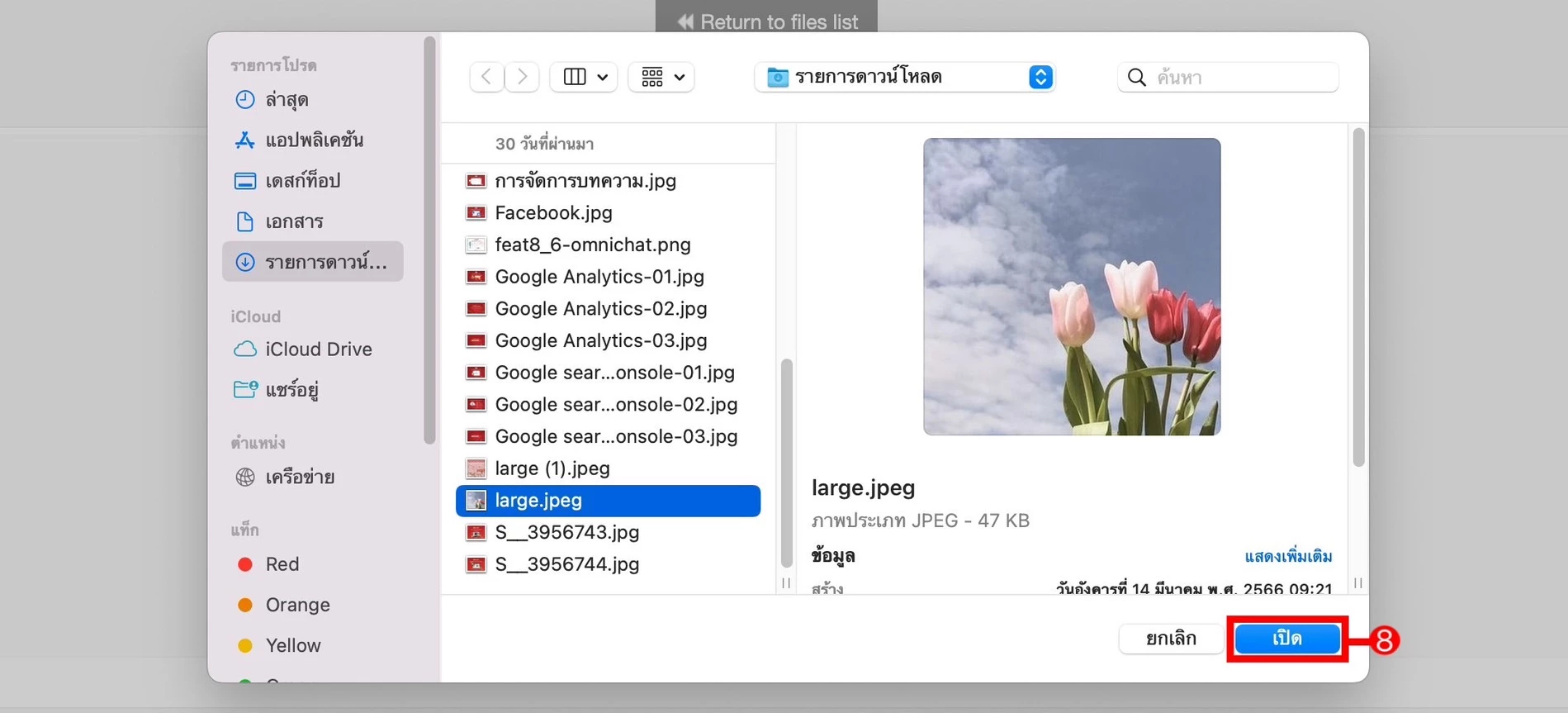Click the tulip preview thumbnail
1568x713 pixels.
click(x=1071, y=287)
